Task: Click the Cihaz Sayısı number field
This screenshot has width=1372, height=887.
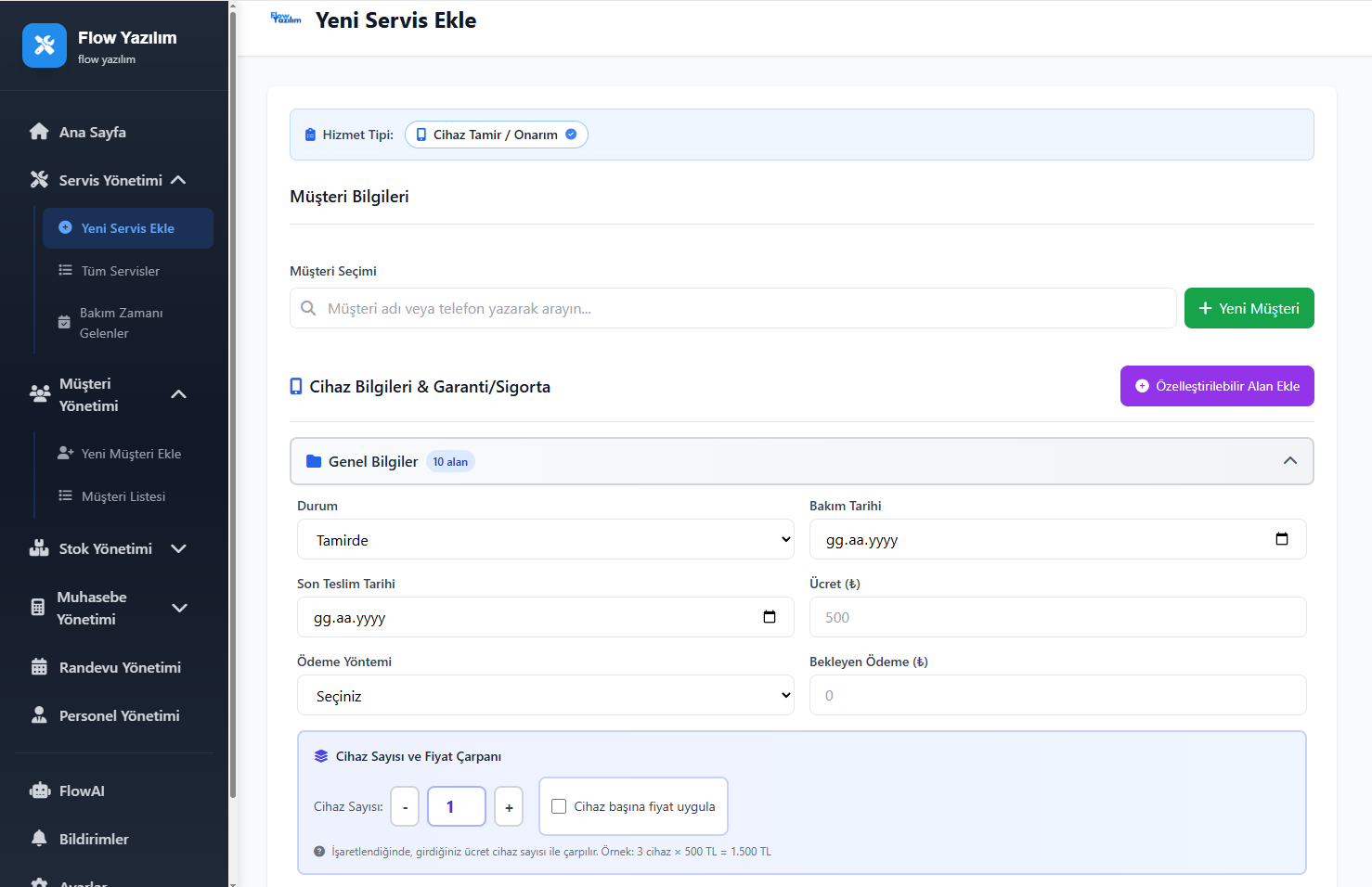Action: pos(457,806)
